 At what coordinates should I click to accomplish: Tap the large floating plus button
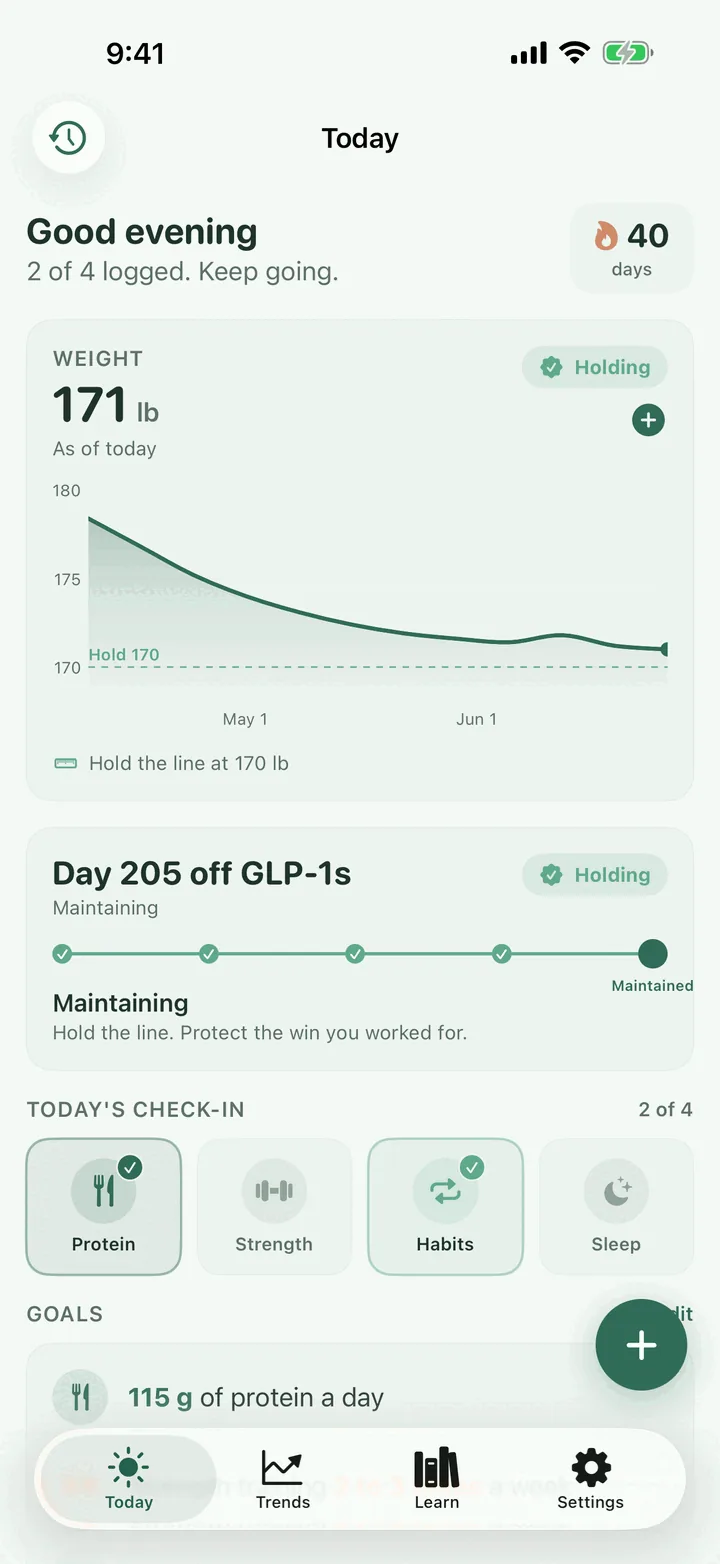coord(641,1345)
